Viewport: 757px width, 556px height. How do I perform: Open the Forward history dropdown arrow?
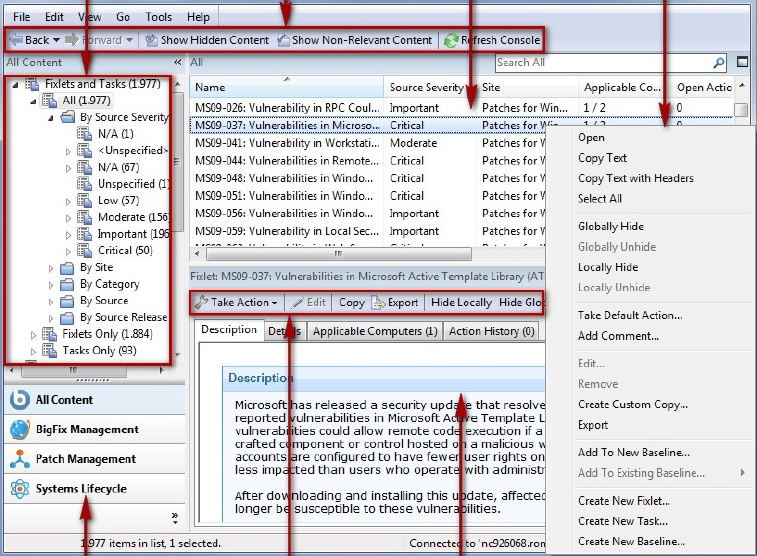(129, 40)
